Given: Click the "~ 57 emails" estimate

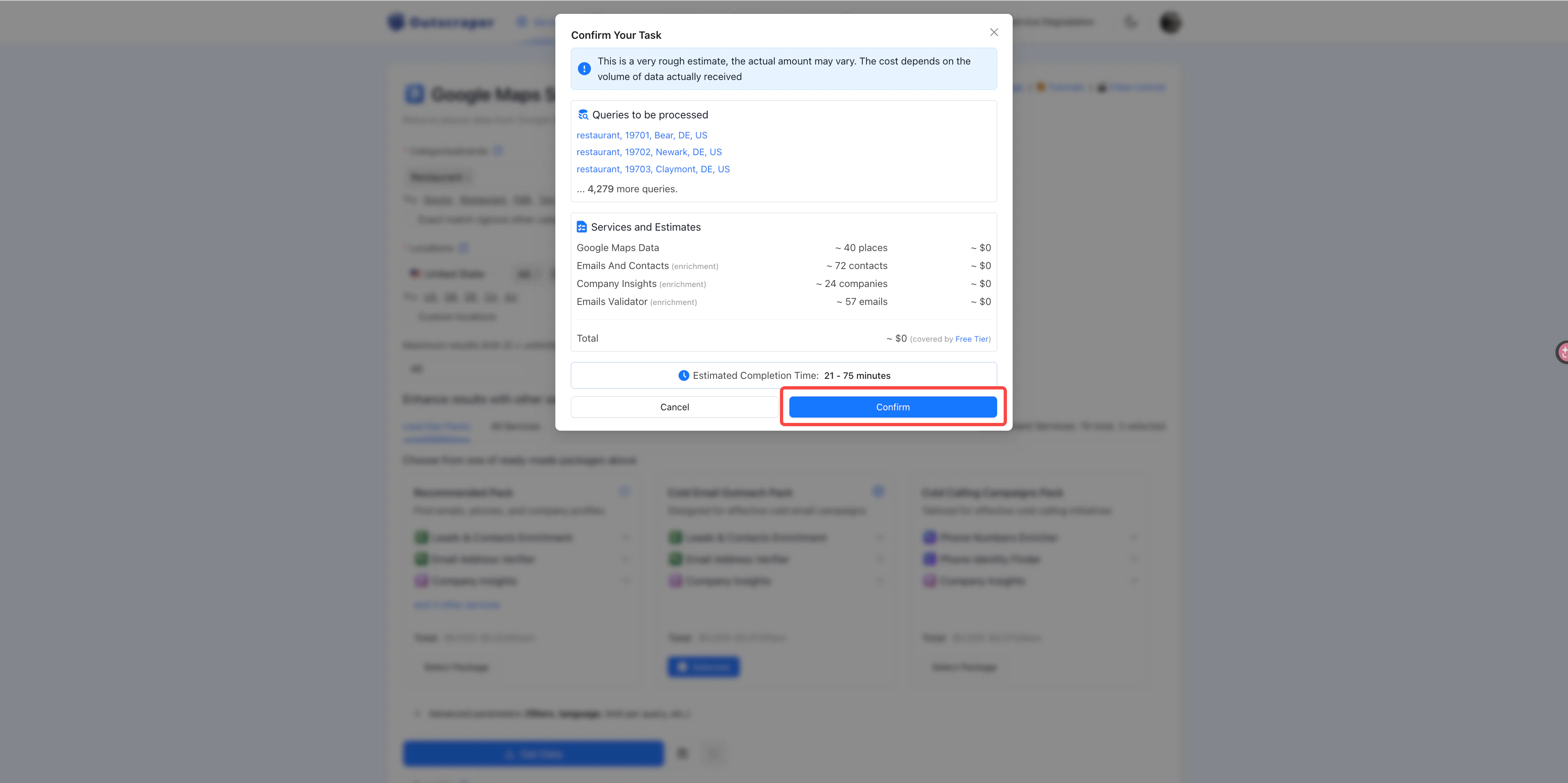Looking at the screenshot, I should 862,302.
